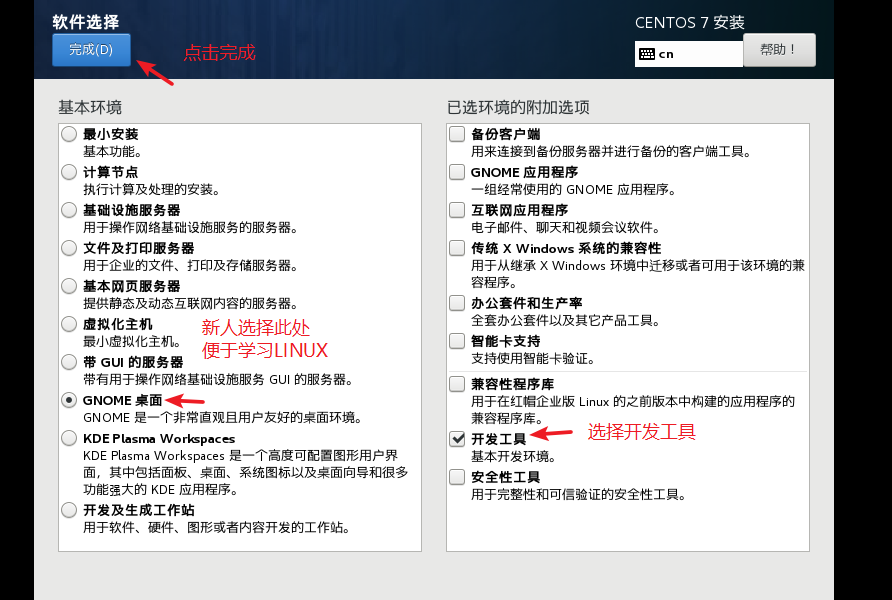Click the text 用于企业的文件、打印及存储服务器。
This screenshot has width=892, height=600.
191,266
